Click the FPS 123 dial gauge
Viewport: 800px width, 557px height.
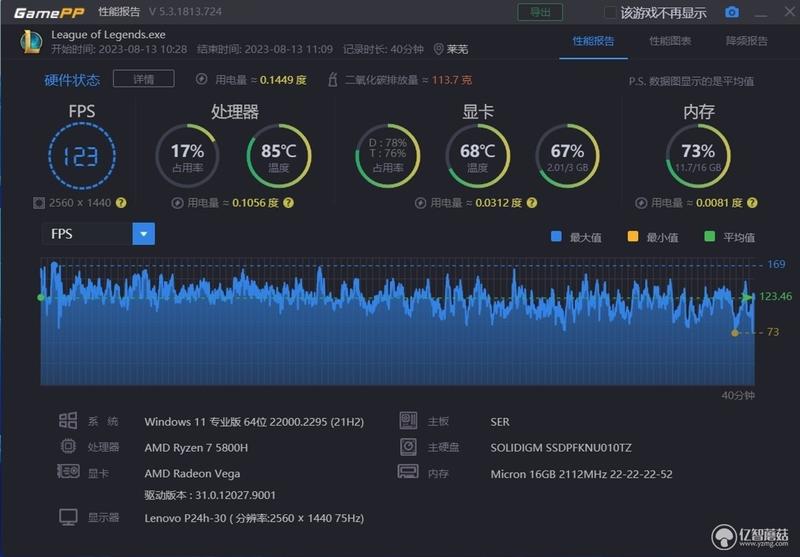(82, 156)
